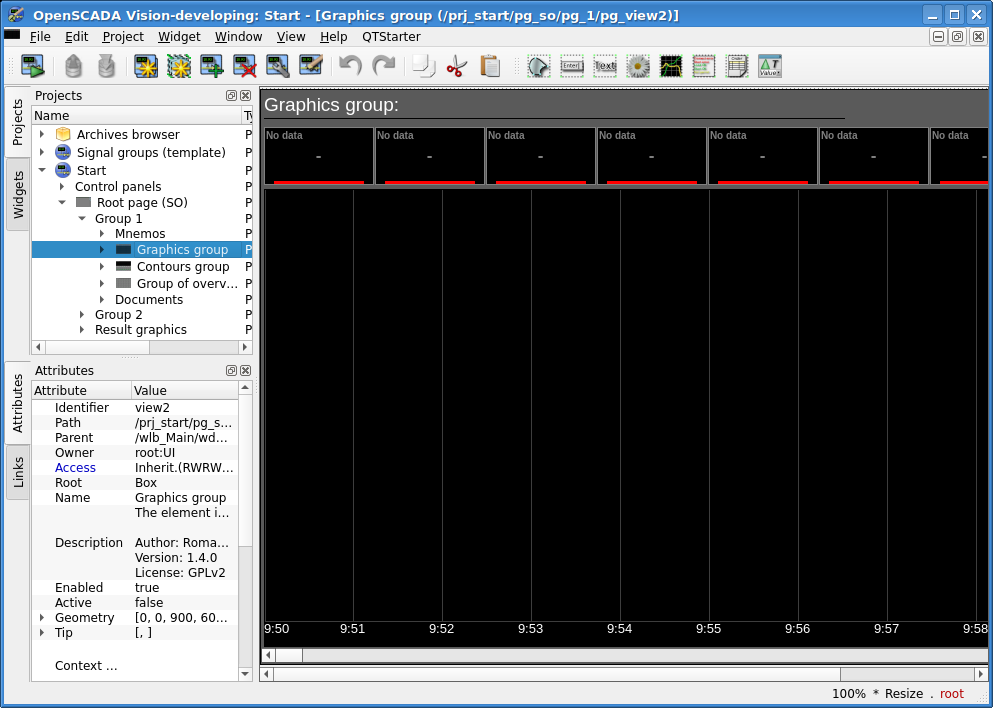The width and height of the screenshot is (993, 708).
Task: Select the Enter form element widget icon
Action: click(x=572, y=67)
